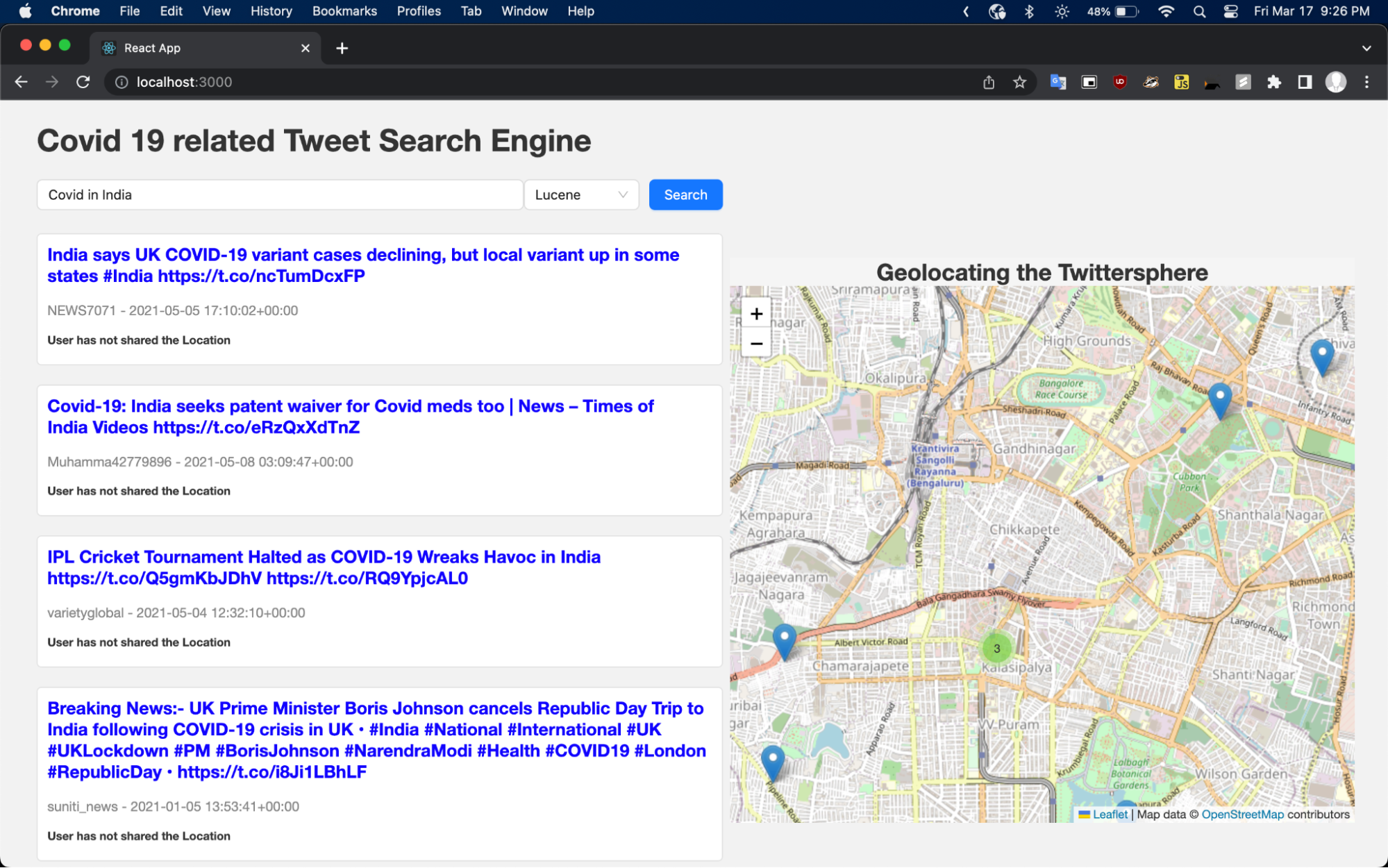Click the OpenStreetMap attribution link
The height and width of the screenshot is (868, 1388).
[1242, 815]
